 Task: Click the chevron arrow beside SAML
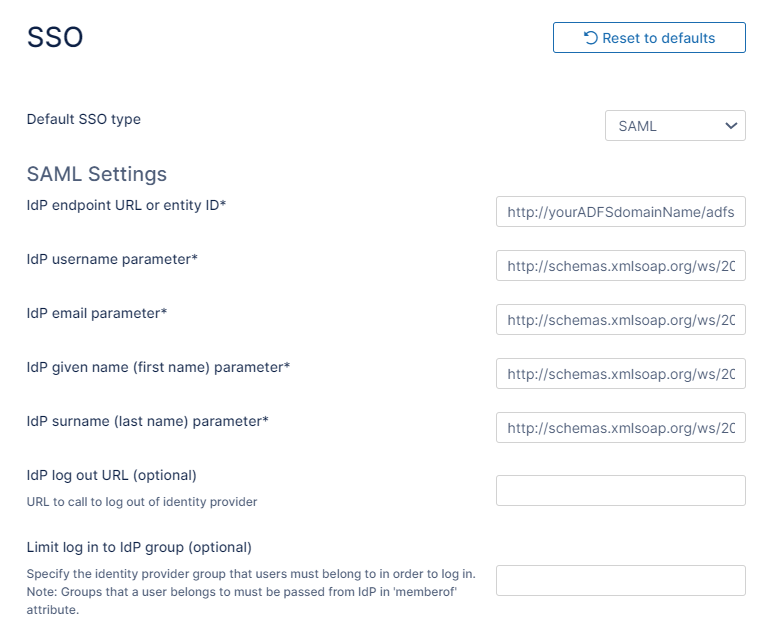[729, 126]
